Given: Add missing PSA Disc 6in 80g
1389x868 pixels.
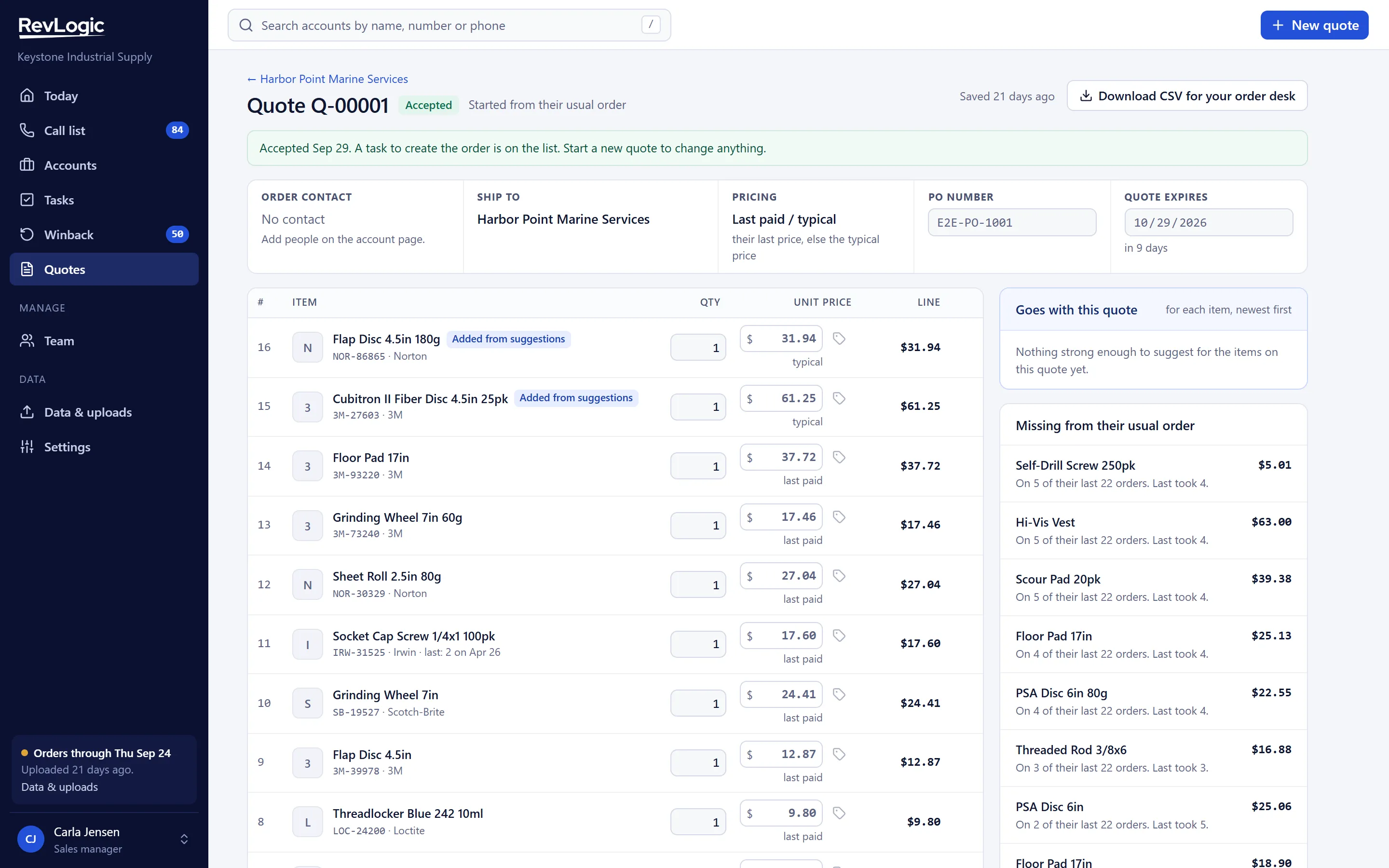Looking at the screenshot, I should click(1153, 702).
